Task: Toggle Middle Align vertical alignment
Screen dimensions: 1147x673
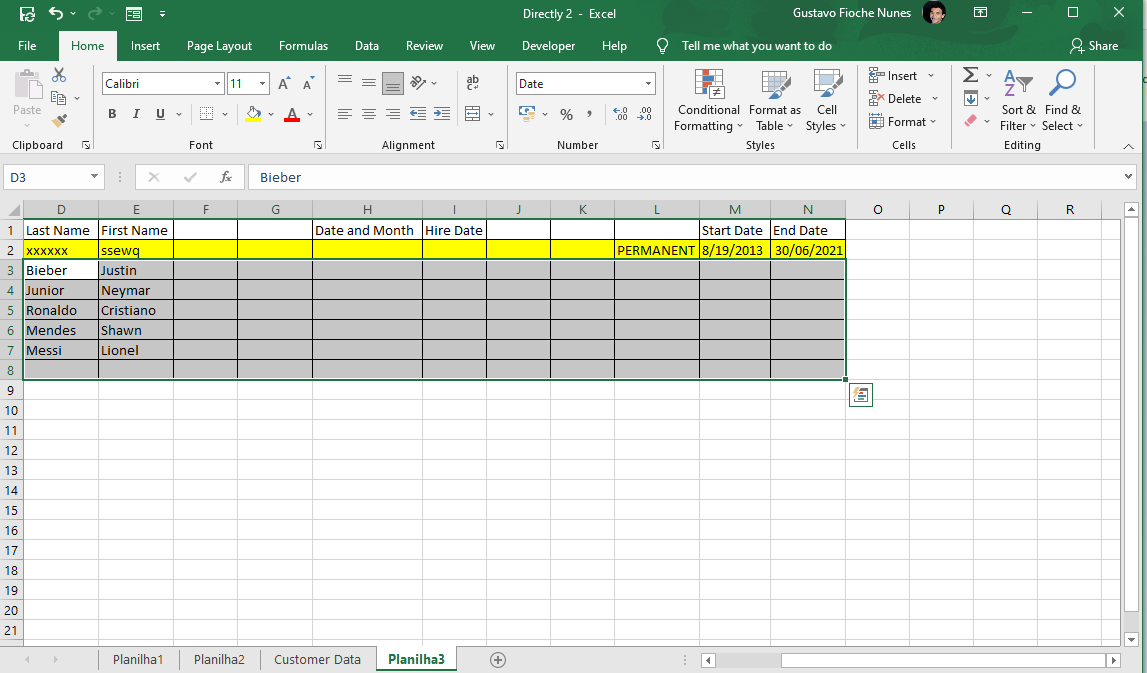Action: tap(369, 83)
